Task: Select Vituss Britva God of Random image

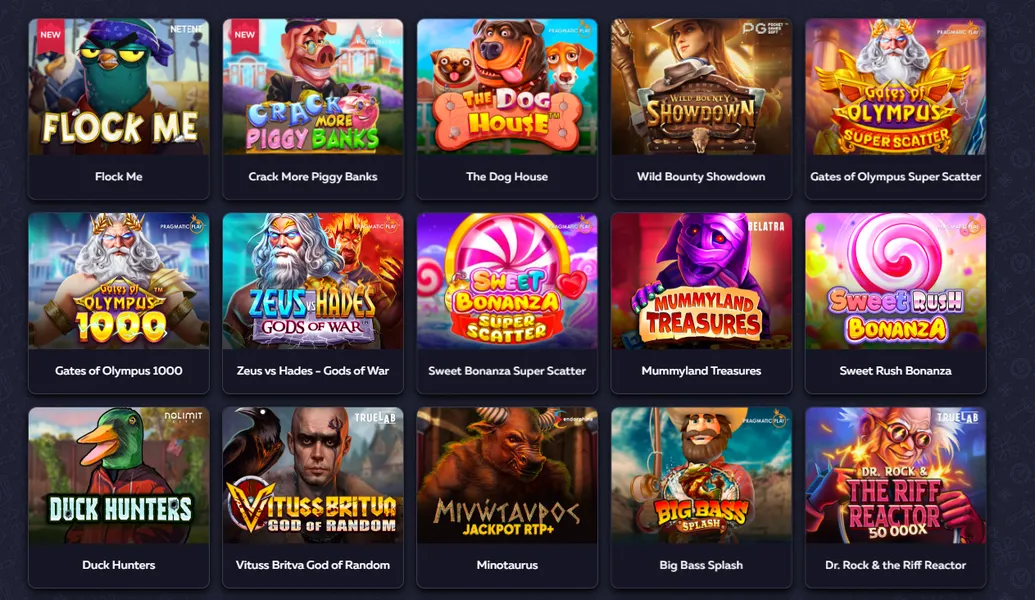Action: 313,475
